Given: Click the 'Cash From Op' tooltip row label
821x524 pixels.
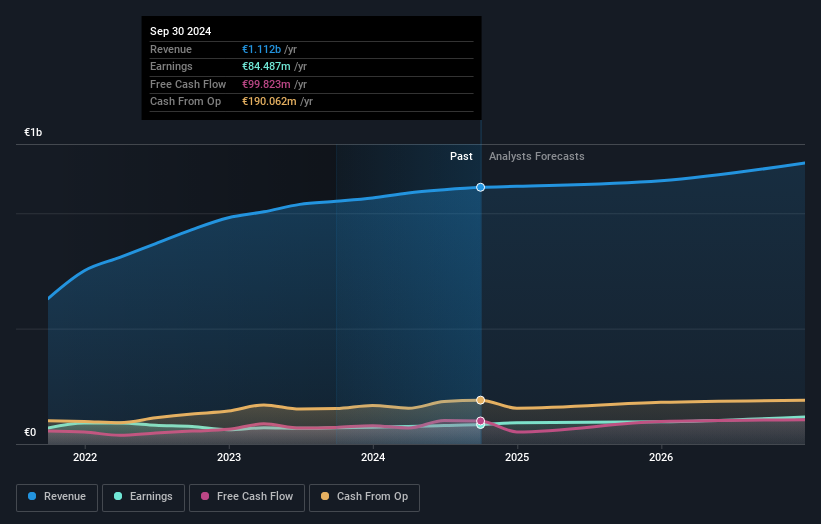Looking at the screenshot, I should tap(185, 102).
